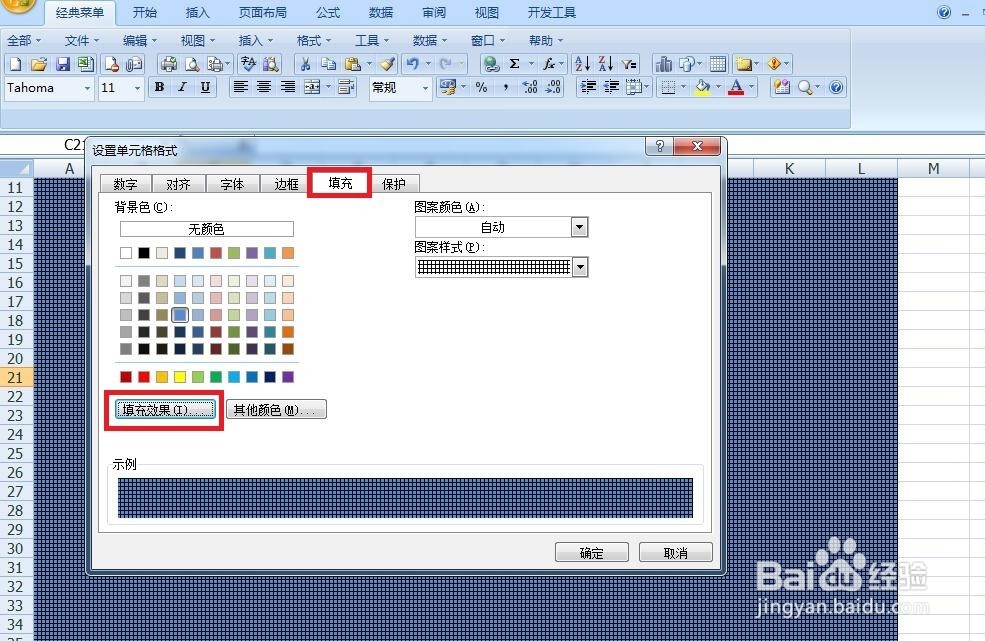Insert a chart using the column chart icon
The width and height of the screenshot is (985, 641).
coord(663,63)
